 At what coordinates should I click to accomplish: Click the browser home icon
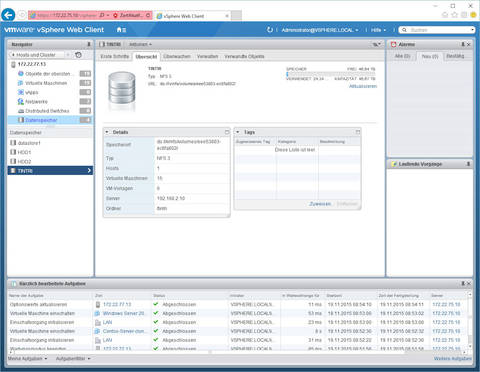(x=445, y=15)
